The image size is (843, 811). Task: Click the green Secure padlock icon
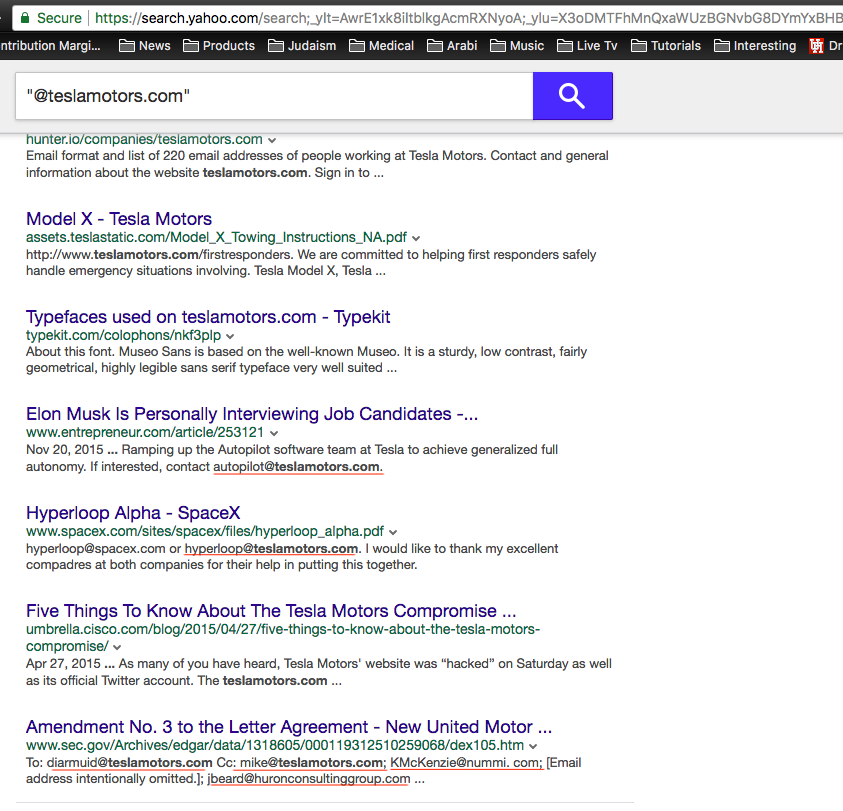tap(25, 18)
